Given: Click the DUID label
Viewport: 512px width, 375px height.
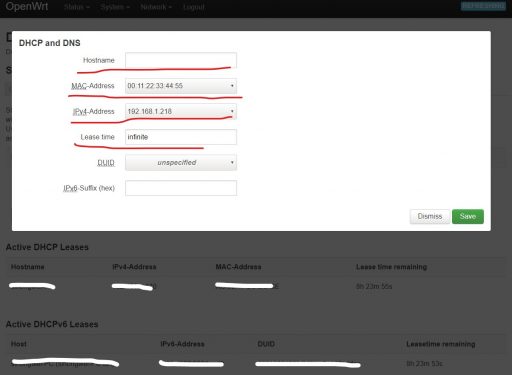Looking at the screenshot, I should [106, 163].
